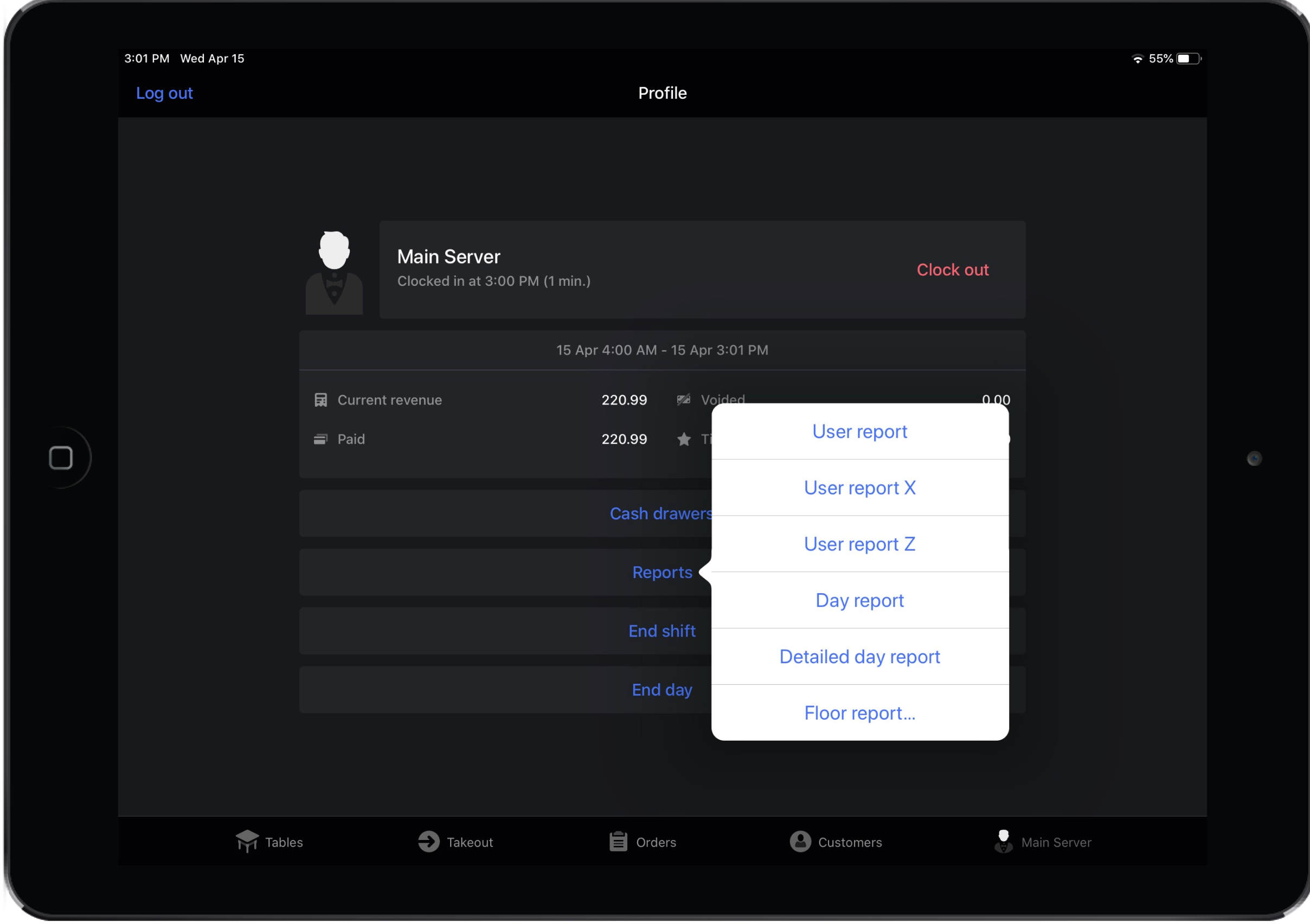
Task: Select User report Z option
Action: tap(859, 544)
